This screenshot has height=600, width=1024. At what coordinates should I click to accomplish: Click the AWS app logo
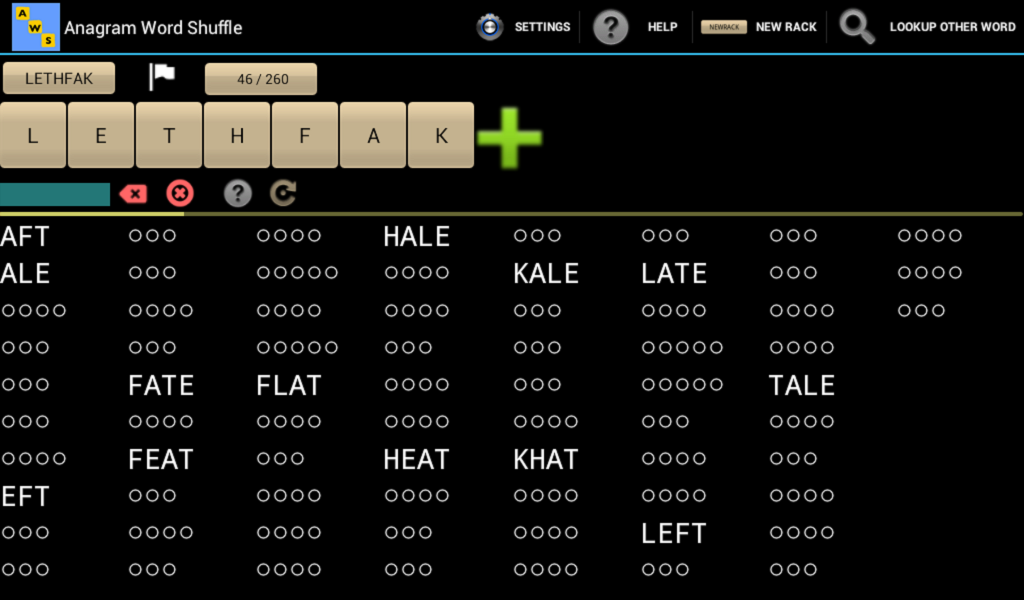(x=34, y=26)
